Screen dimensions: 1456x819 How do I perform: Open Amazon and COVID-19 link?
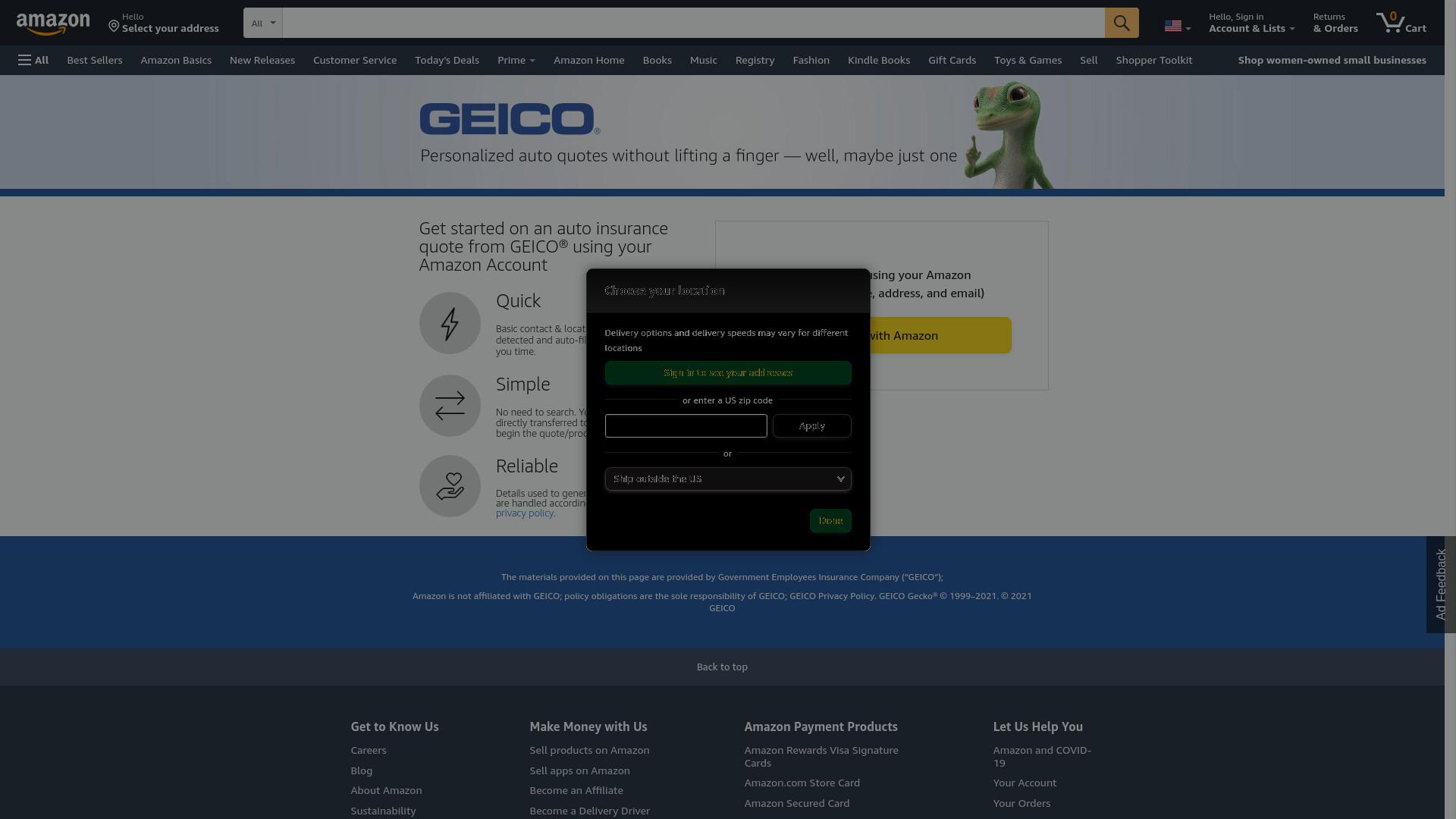coord(1042,757)
